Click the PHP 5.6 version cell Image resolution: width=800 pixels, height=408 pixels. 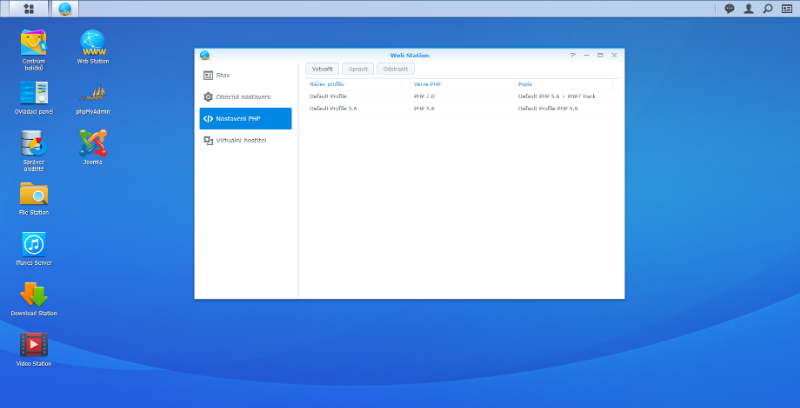pyautogui.click(x=424, y=109)
